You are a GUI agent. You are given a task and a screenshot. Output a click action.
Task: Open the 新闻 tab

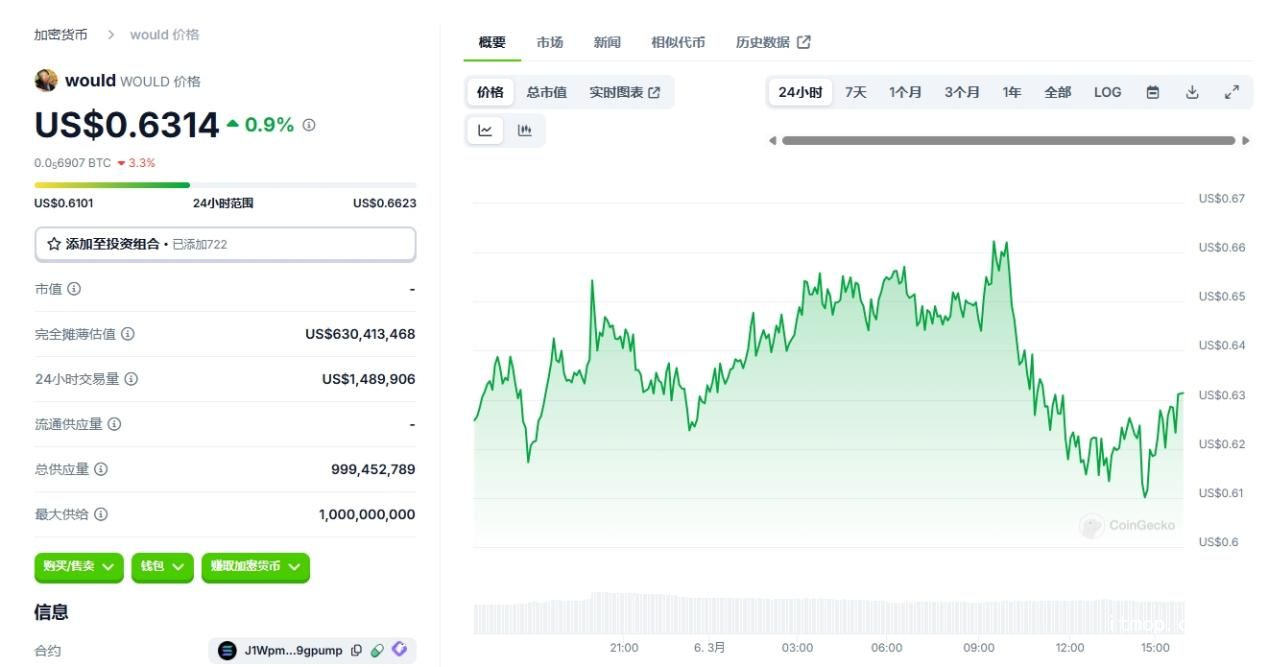click(x=607, y=42)
